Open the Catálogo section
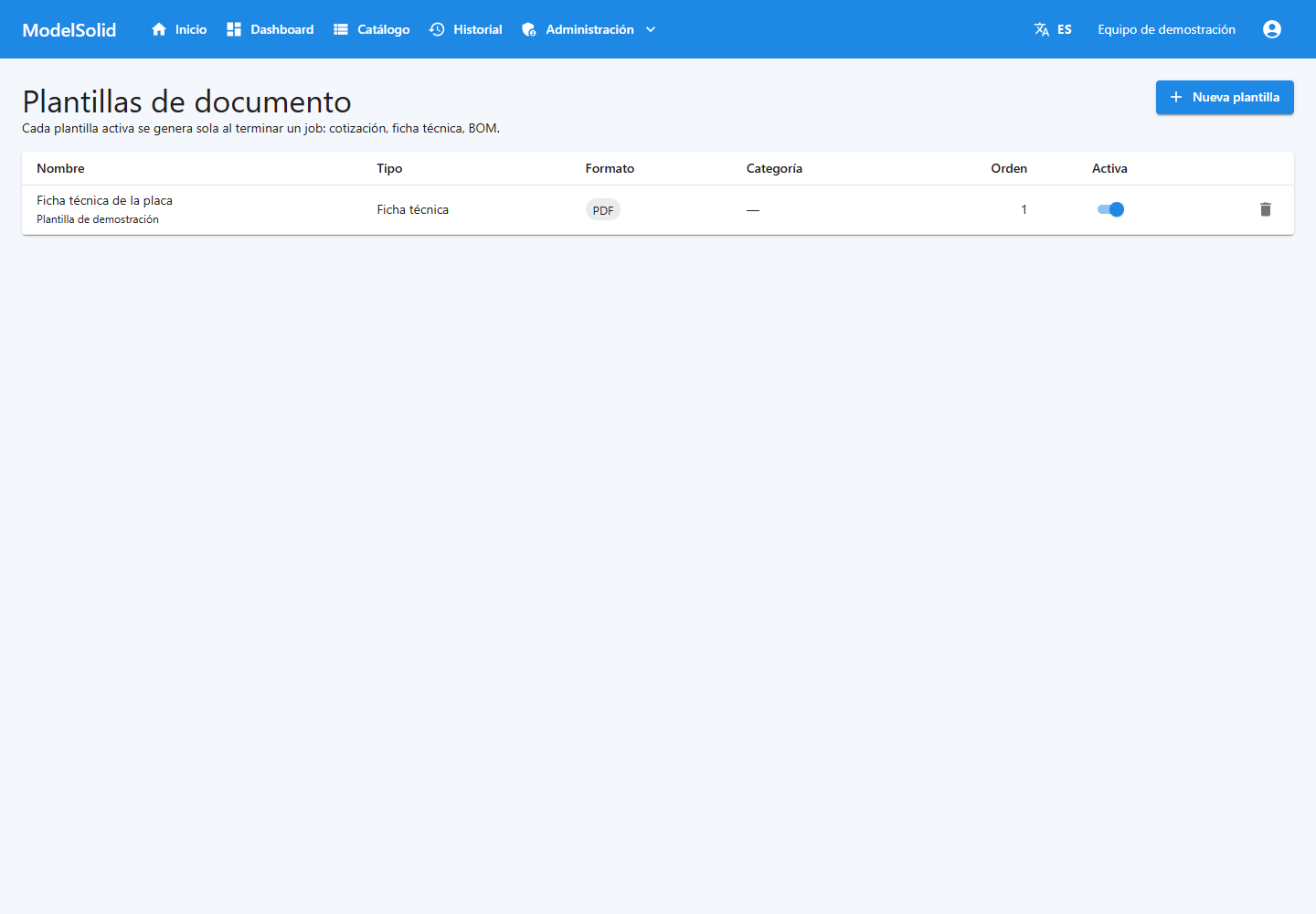Viewport: 1316px width, 914px height. (x=372, y=29)
